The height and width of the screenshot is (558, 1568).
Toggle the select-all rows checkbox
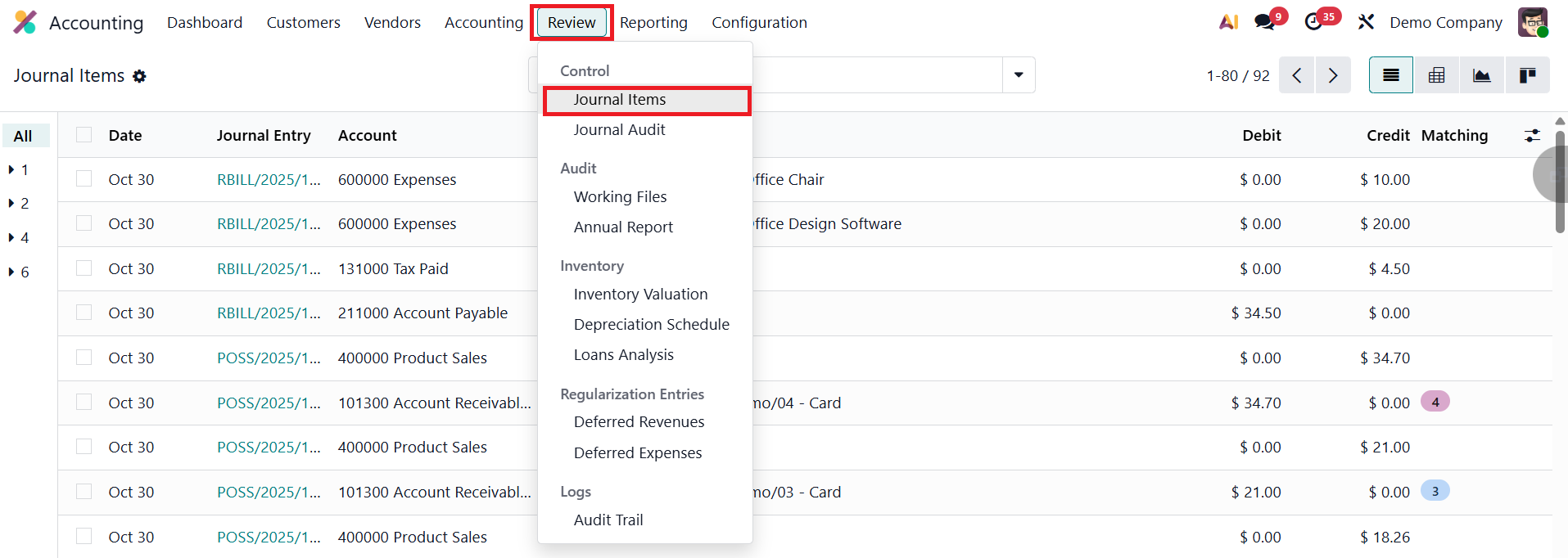[84, 135]
